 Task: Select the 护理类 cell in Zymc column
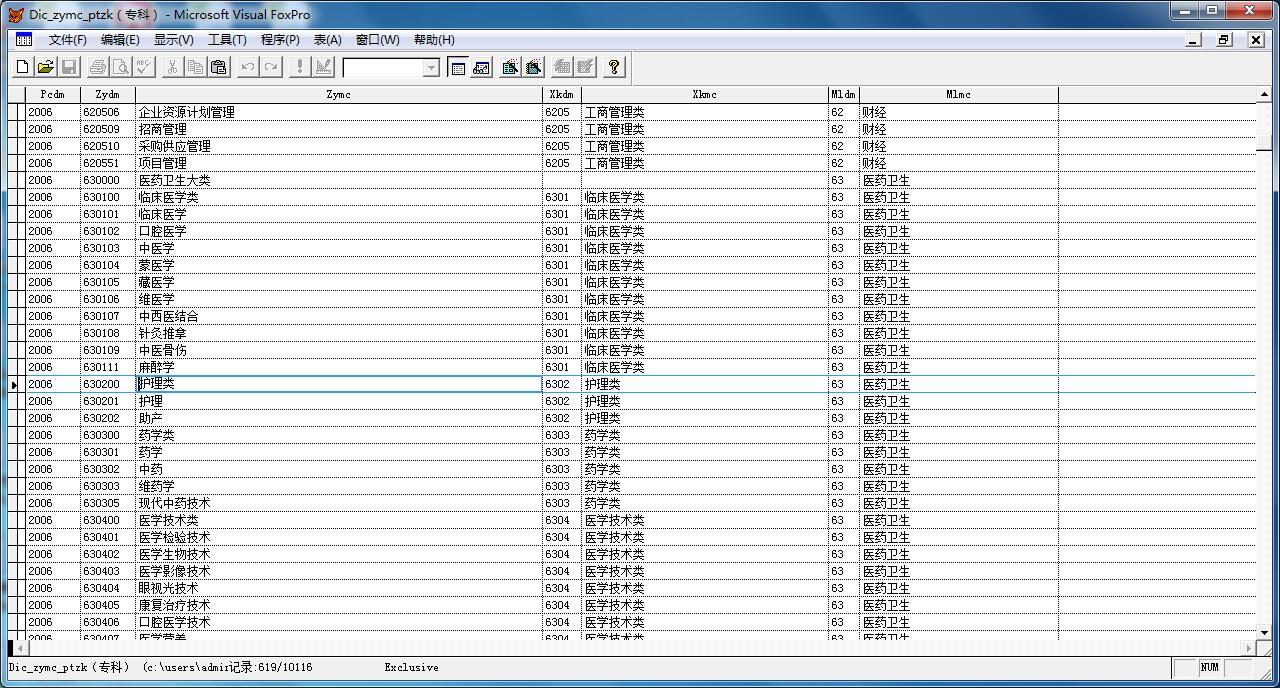pos(338,384)
